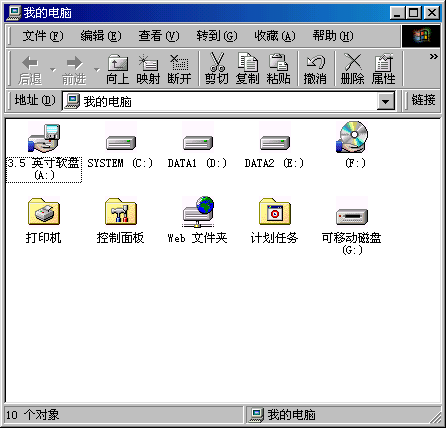Click the 我的电脑 address input field
The width and height of the screenshot is (446, 428).
(220, 101)
